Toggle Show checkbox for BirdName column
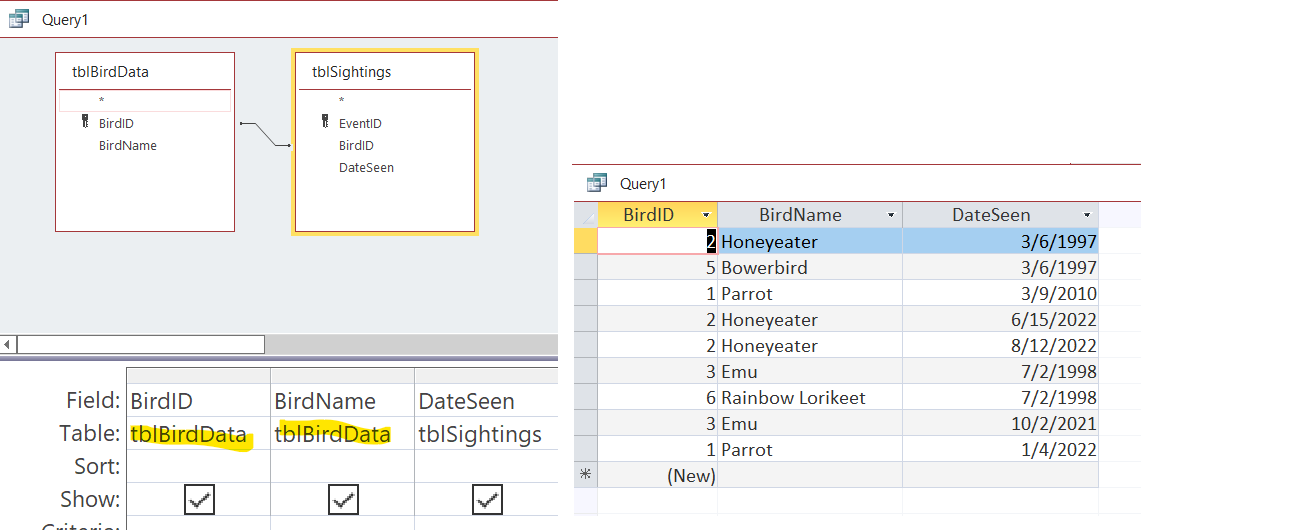The height and width of the screenshot is (530, 1315). [x=343, y=500]
